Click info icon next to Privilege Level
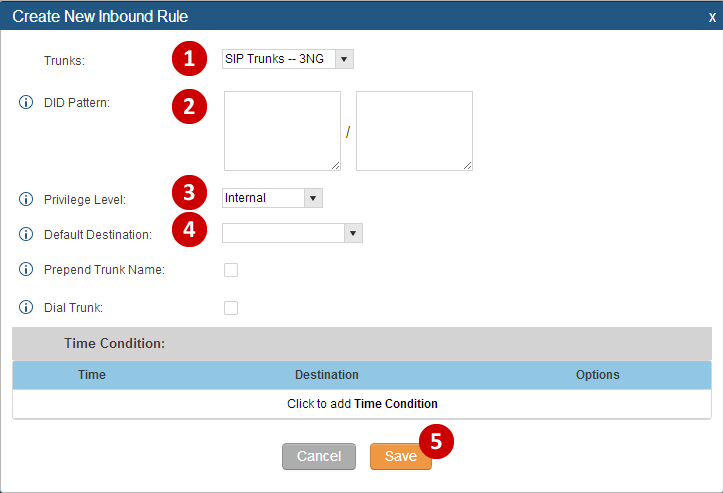 coord(27,198)
